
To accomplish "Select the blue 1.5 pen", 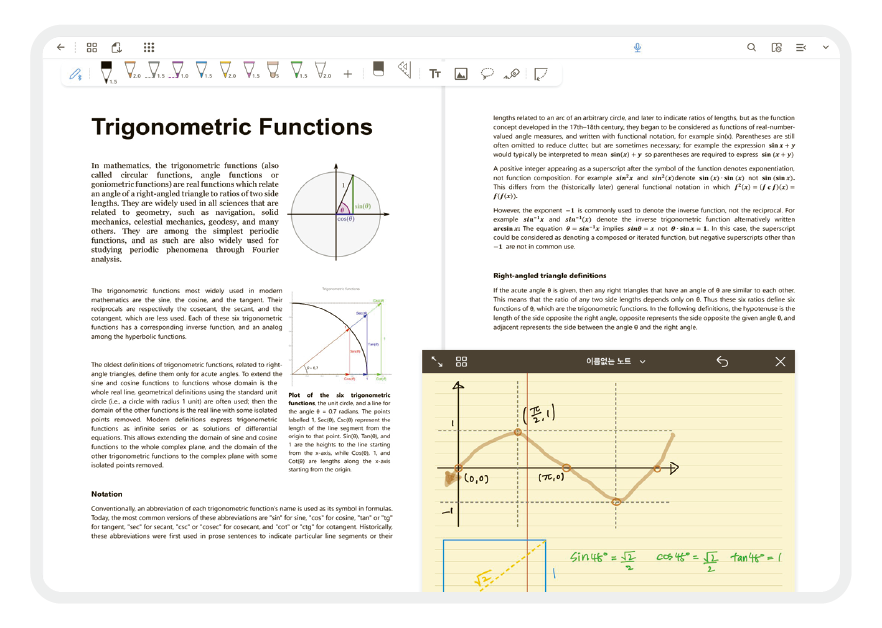I will pyautogui.click(x=202, y=70).
